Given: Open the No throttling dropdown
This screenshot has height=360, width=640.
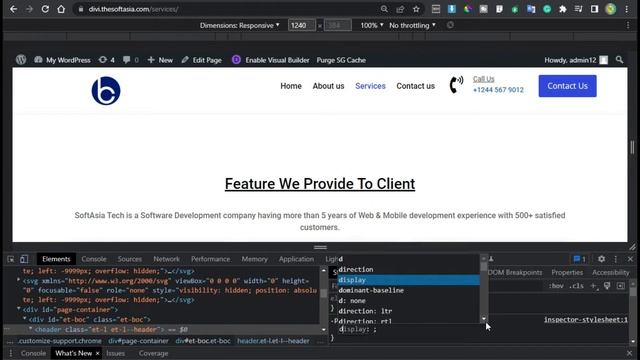Looking at the screenshot, I should (412, 25).
